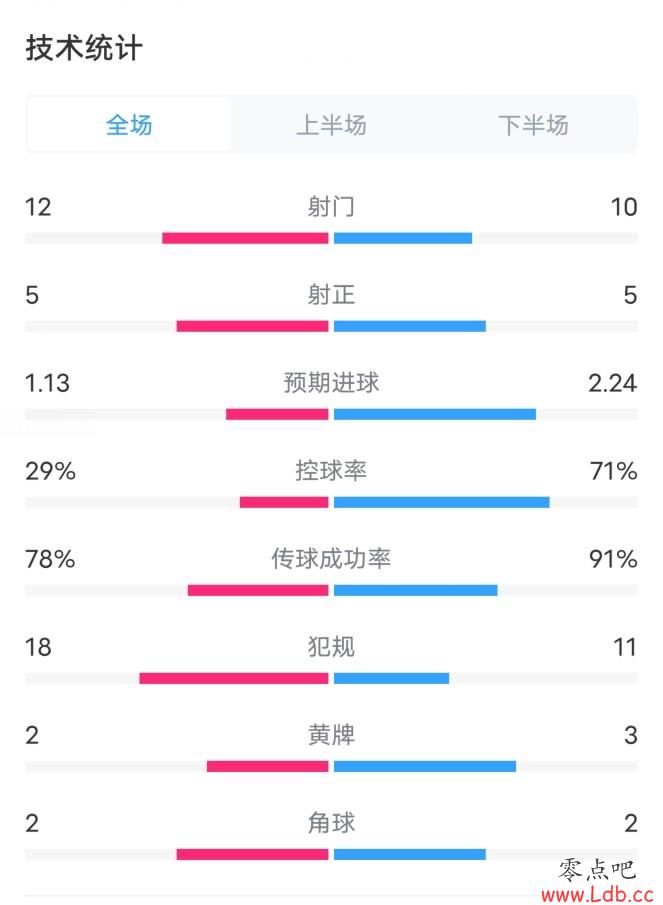
Task: Click the 射门 stat label
Action: click(331, 207)
